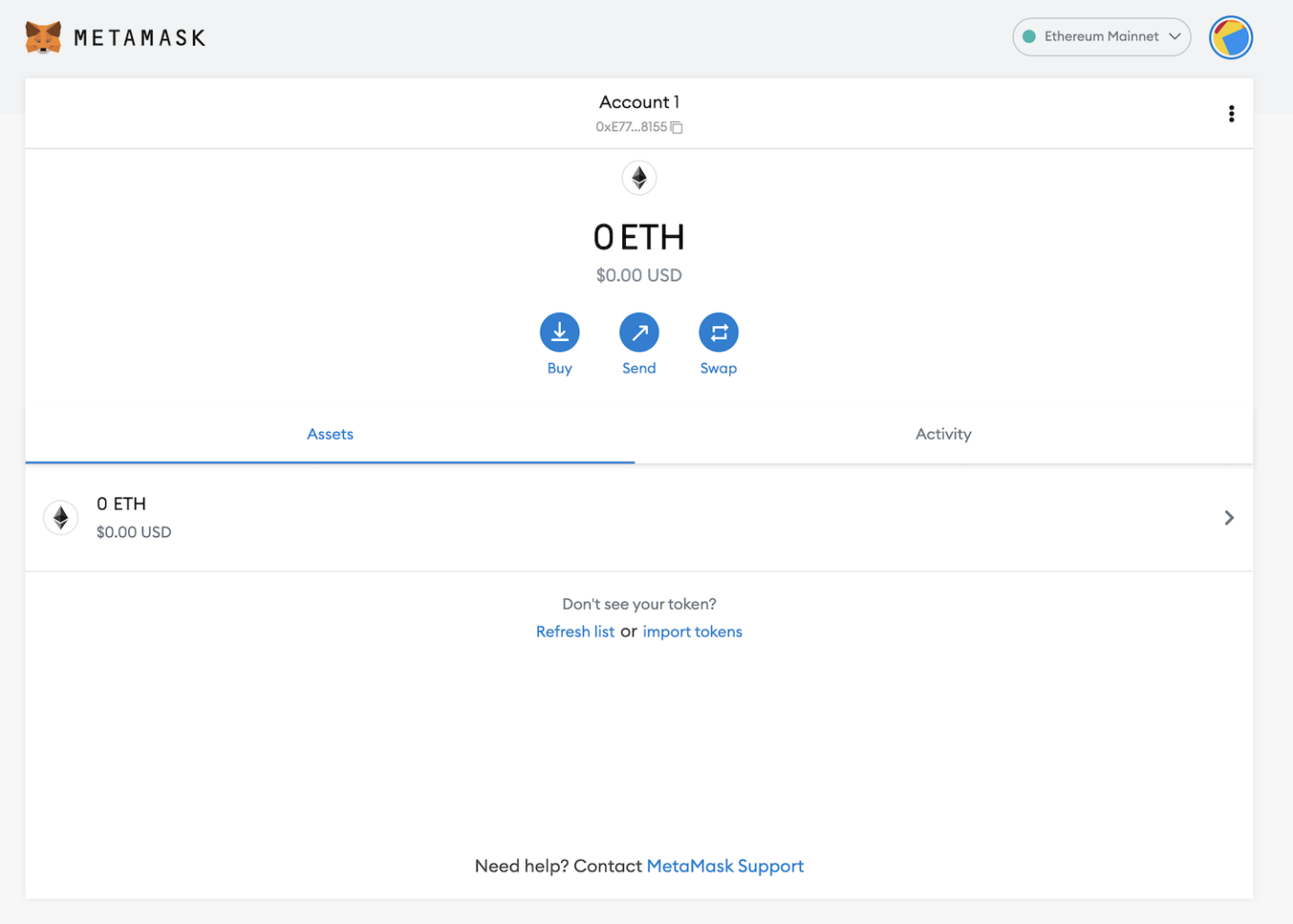The width and height of the screenshot is (1293, 924).
Task: Select the Send icon
Action: tap(638, 332)
